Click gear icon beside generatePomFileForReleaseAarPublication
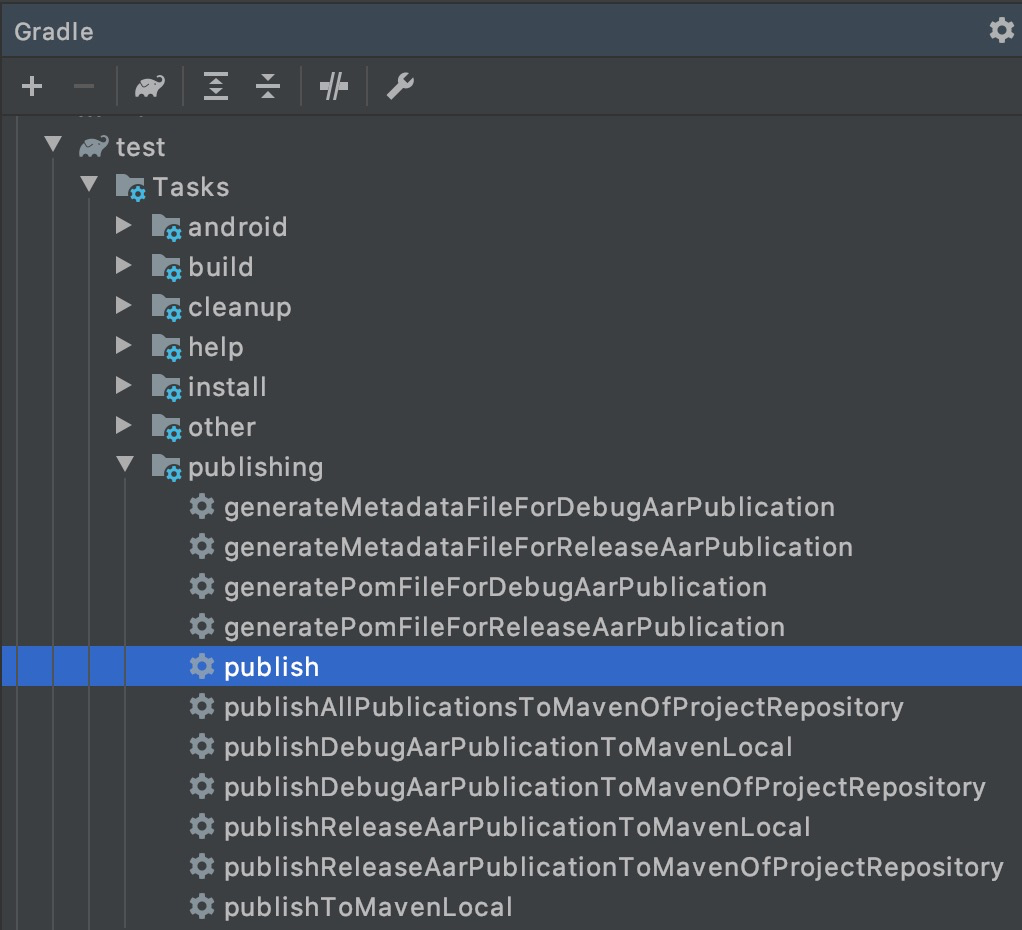Image resolution: width=1022 pixels, height=930 pixels. coord(202,626)
